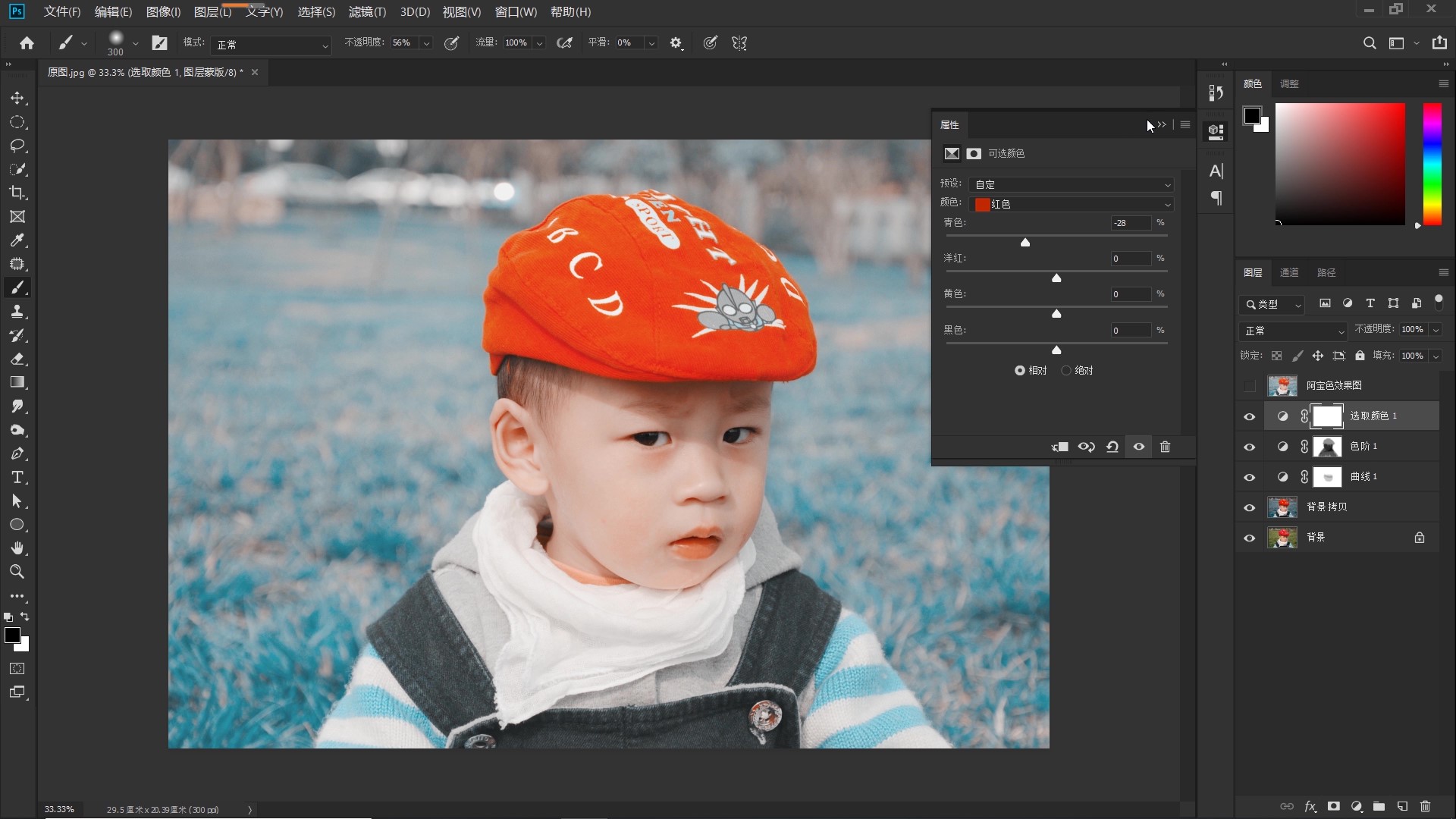Image resolution: width=1456 pixels, height=819 pixels.
Task: Hide the 色阶 1 layer
Action: 1250,447
